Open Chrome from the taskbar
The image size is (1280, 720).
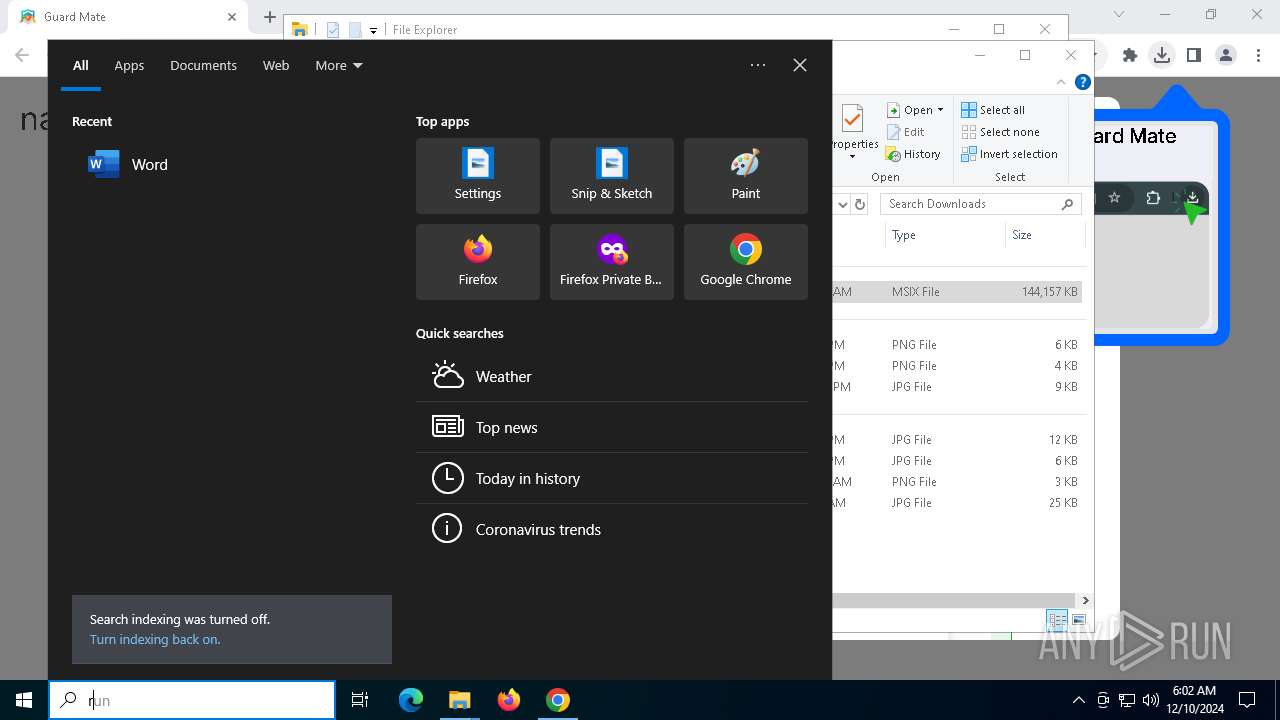[x=558, y=700]
